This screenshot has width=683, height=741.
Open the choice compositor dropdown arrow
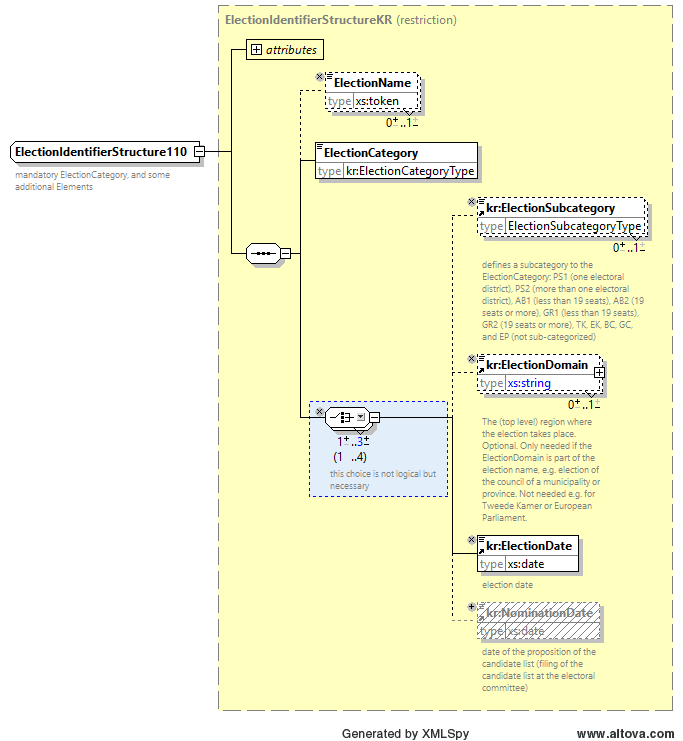pyautogui.click(x=361, y=417)
